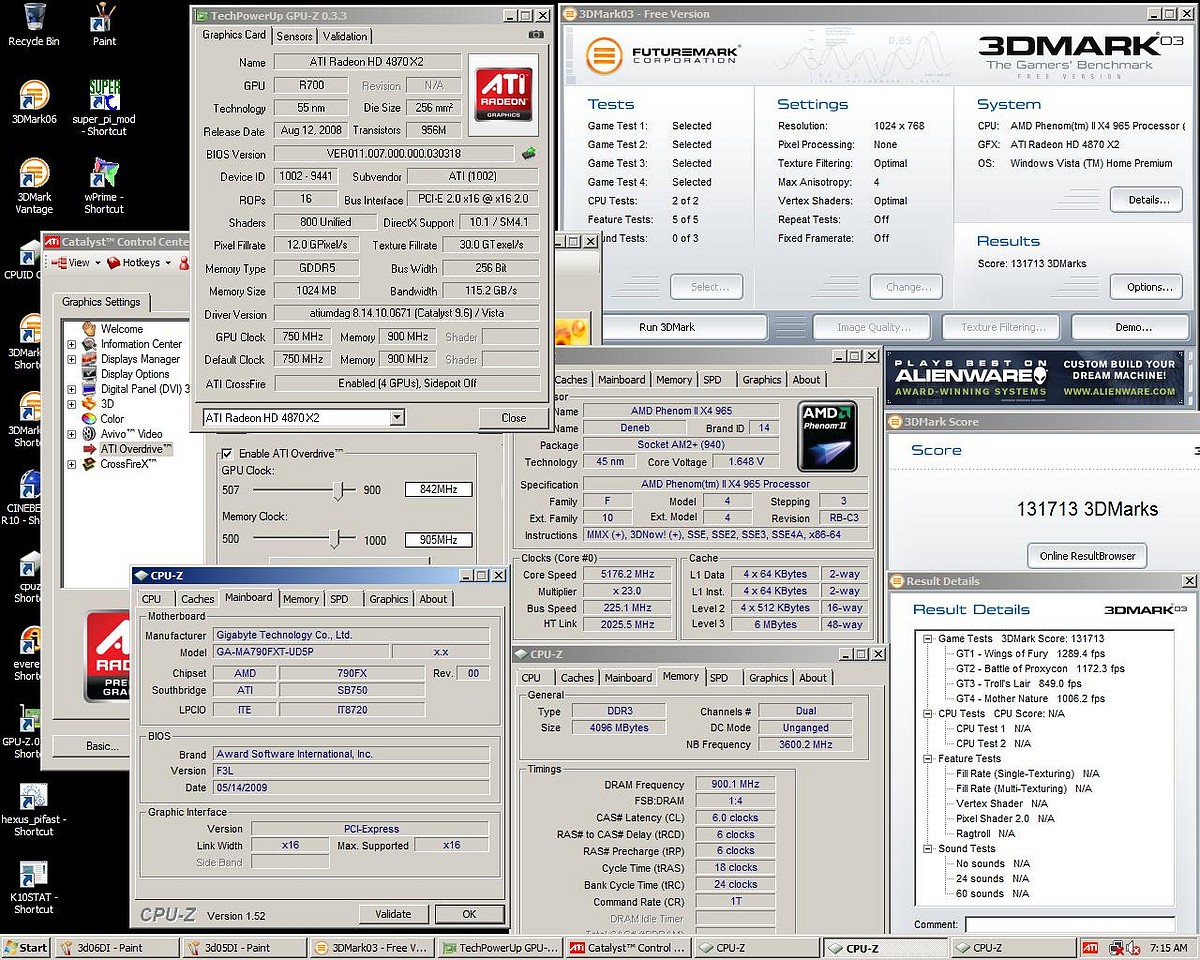Image resolution: width=1200 pixels, height=960 pixels.
Task: Collapse the Feature Tests results node
Action: 928,758
